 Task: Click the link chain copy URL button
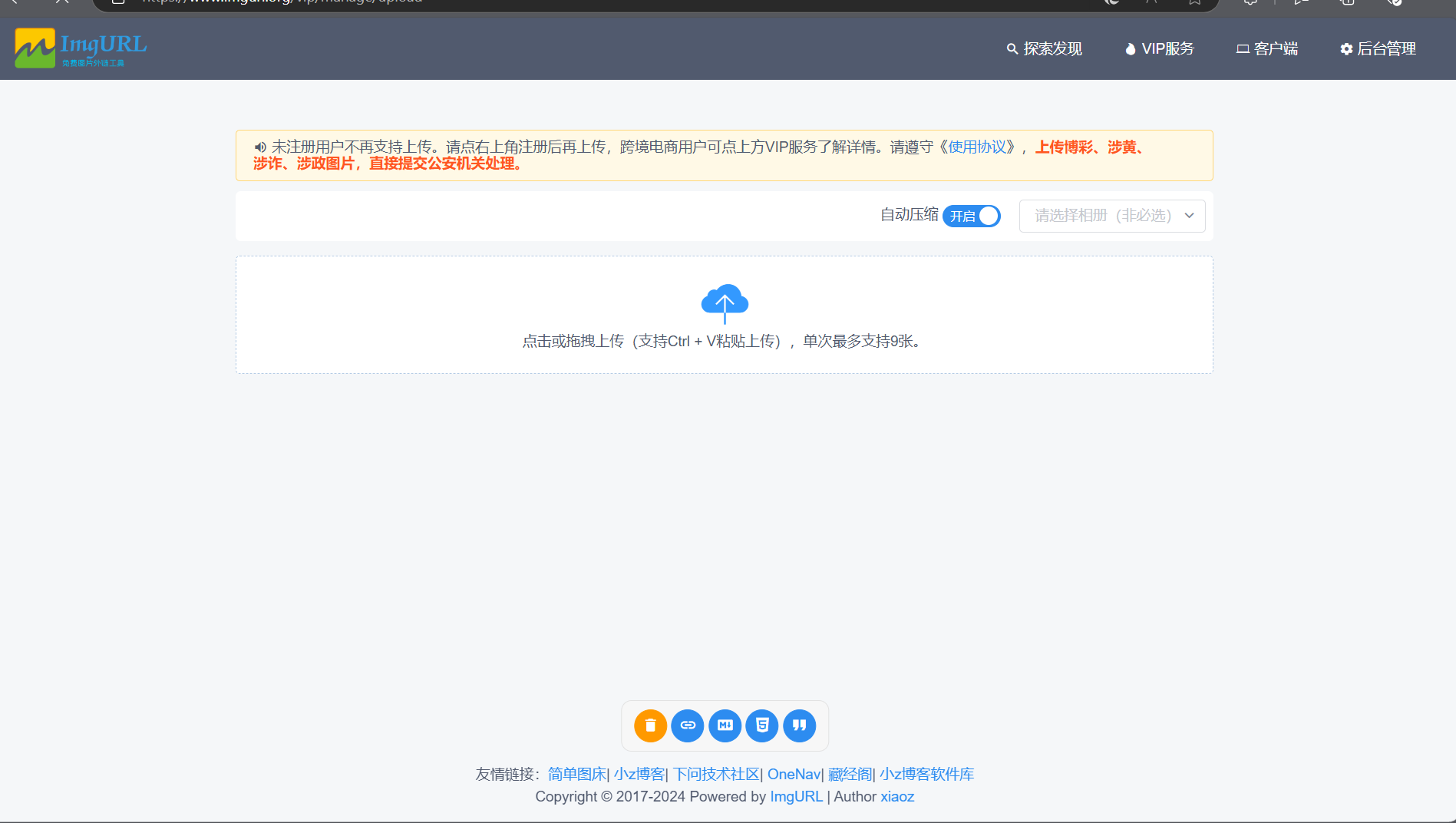[x=688, y=725]
